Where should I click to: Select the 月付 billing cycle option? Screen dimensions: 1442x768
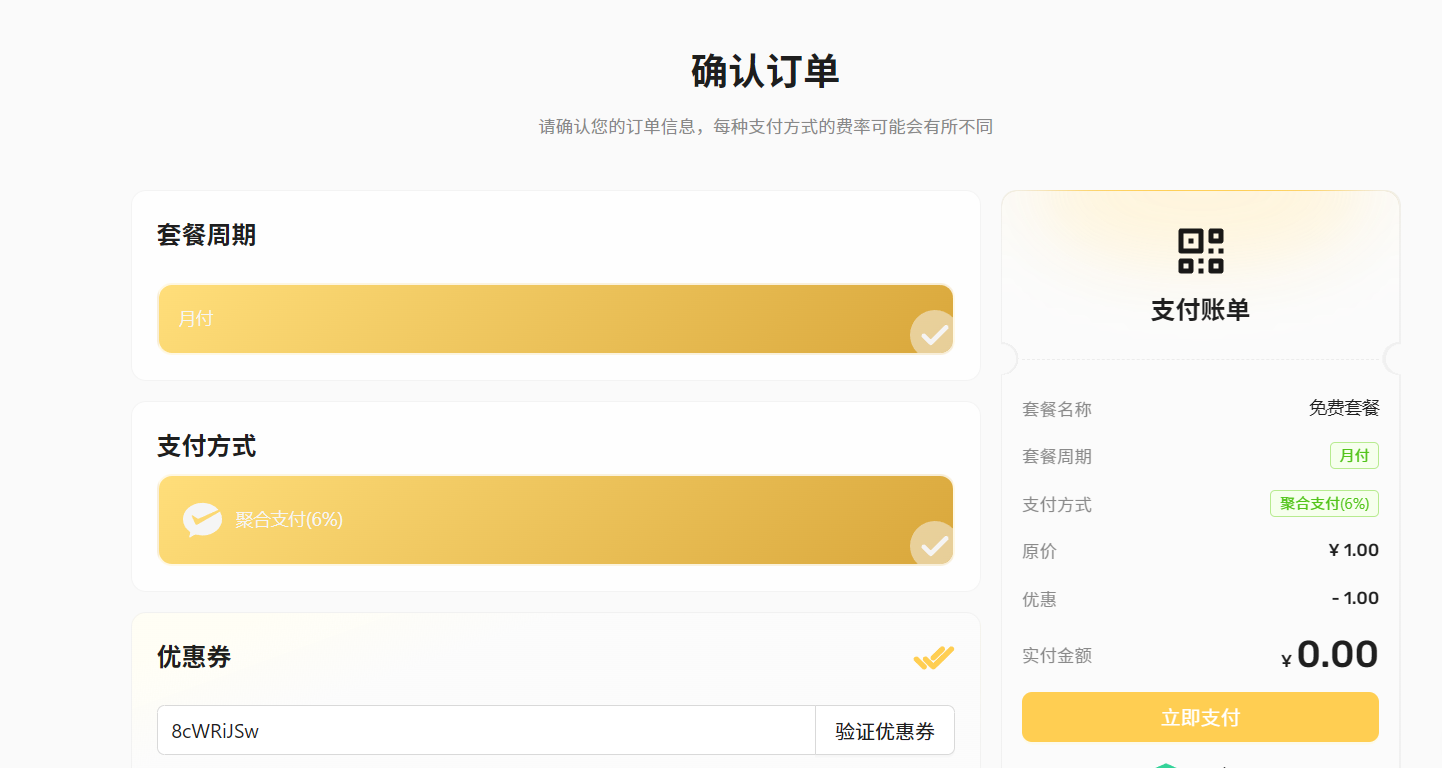[x=555, y=319]
